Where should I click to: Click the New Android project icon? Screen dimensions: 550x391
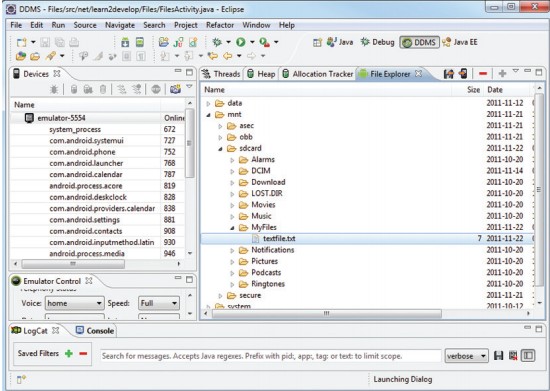click(x=163, y=42)
